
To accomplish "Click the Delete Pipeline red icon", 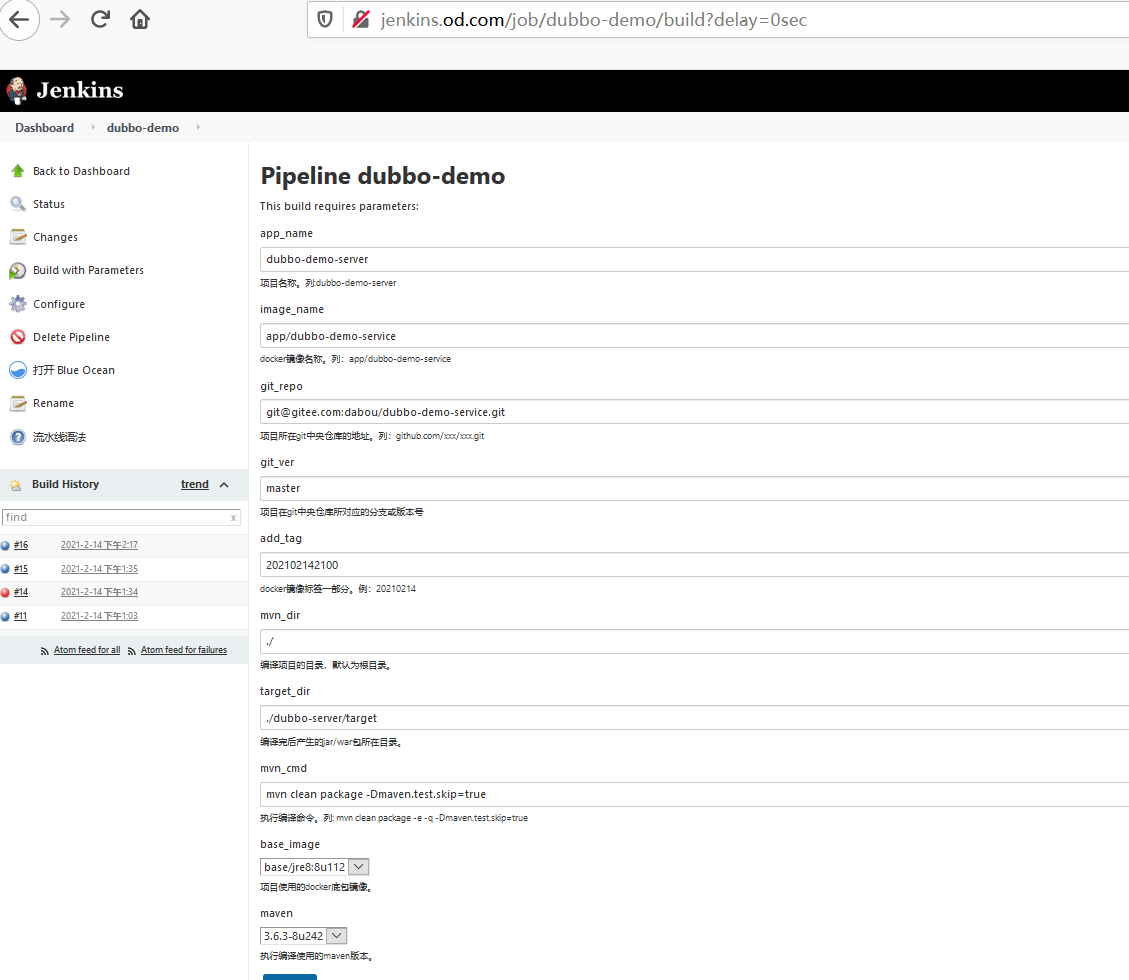I will (18, 337).
